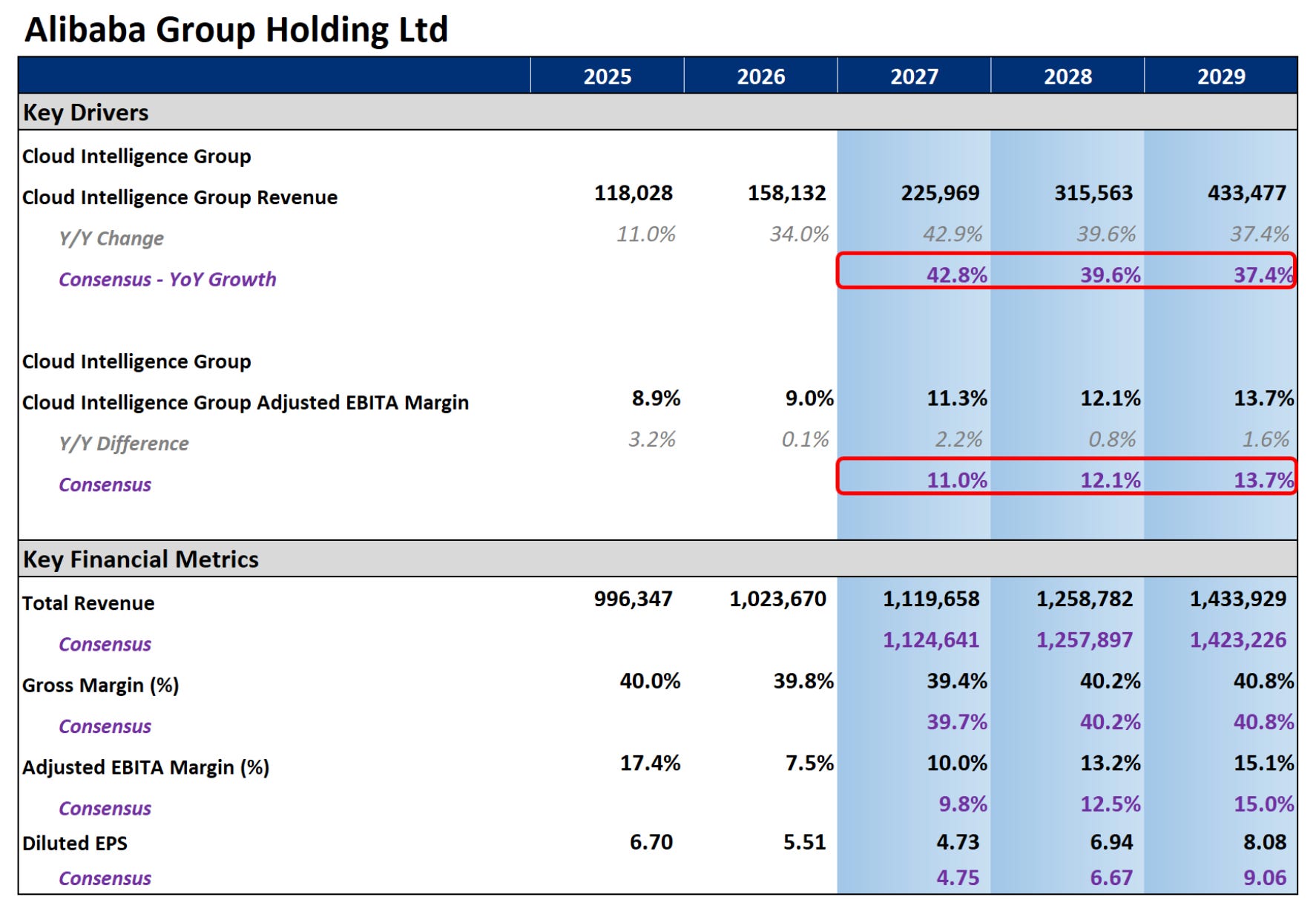Click the 118,028 cloud revenue value

(x=634, y=193)
